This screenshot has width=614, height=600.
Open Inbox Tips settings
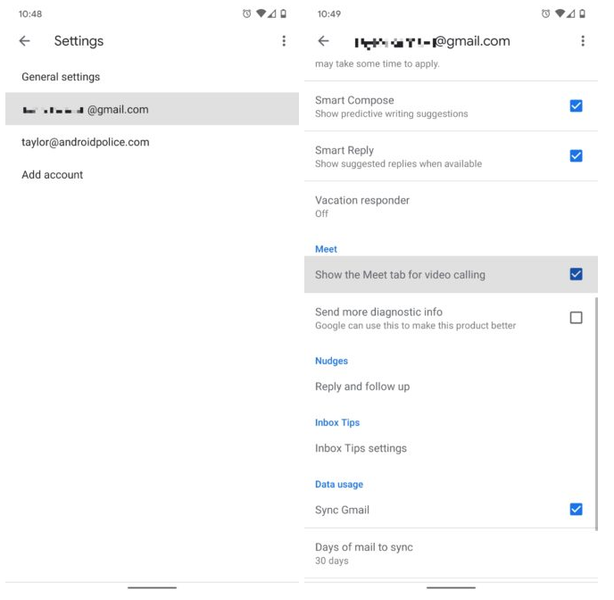[451, 448]
